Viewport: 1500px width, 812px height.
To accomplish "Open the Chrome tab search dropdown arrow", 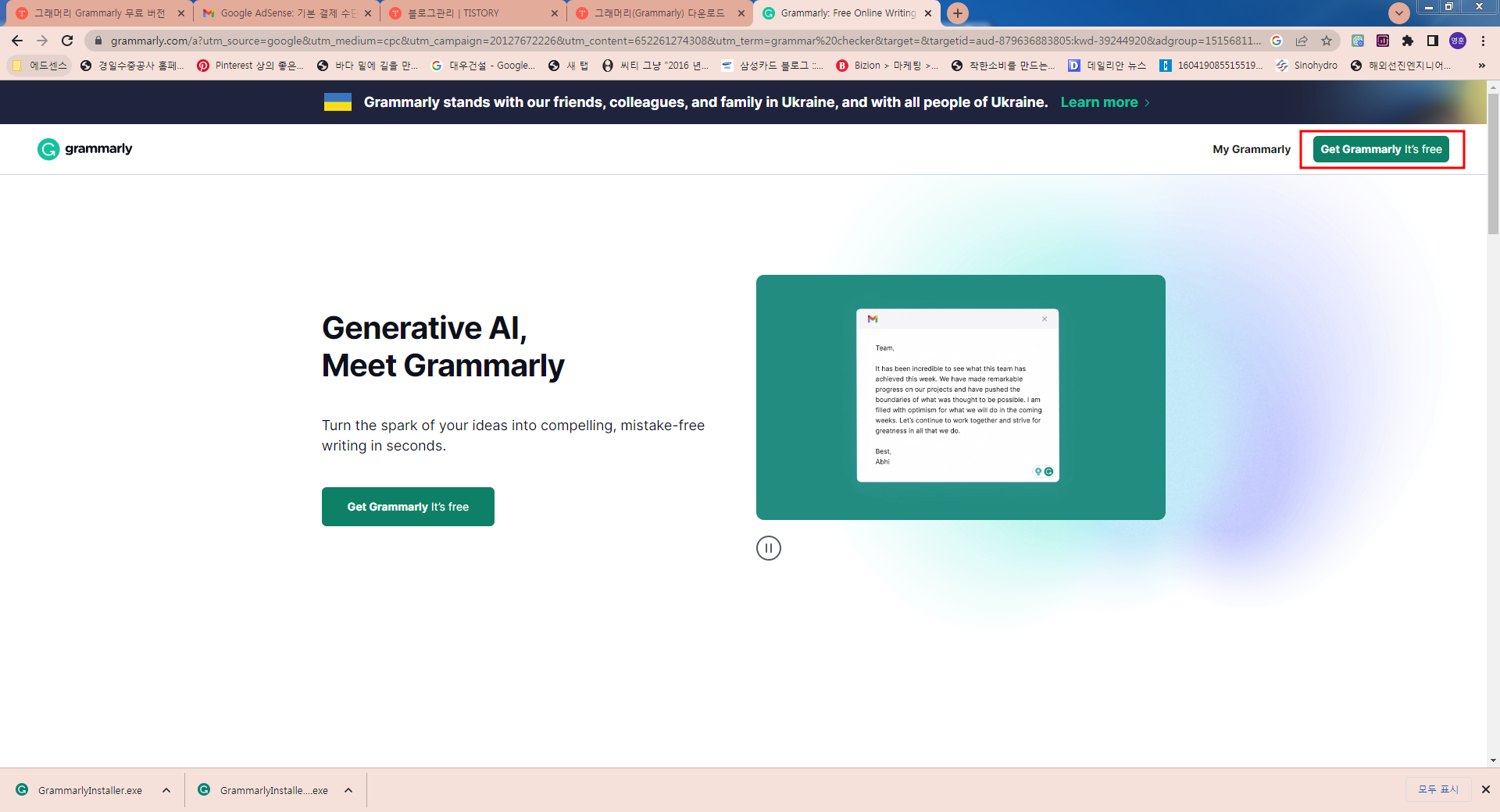I will (x=1398, y=13).
